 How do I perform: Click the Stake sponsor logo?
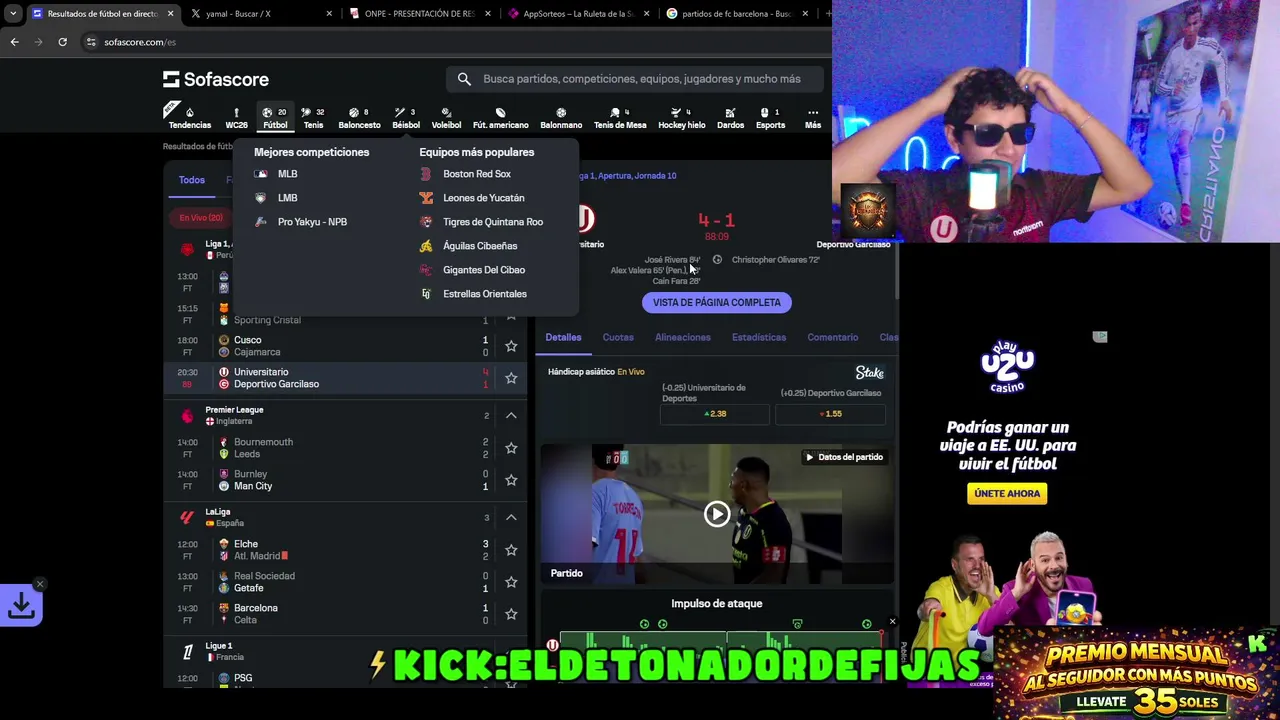coord(869,372)
